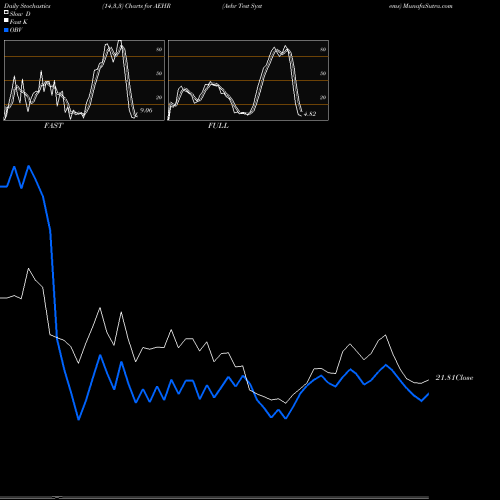Click the '(14,3,3) Charts for AEHR' heading
The image size is (500, 500).
tap(136, 6)
